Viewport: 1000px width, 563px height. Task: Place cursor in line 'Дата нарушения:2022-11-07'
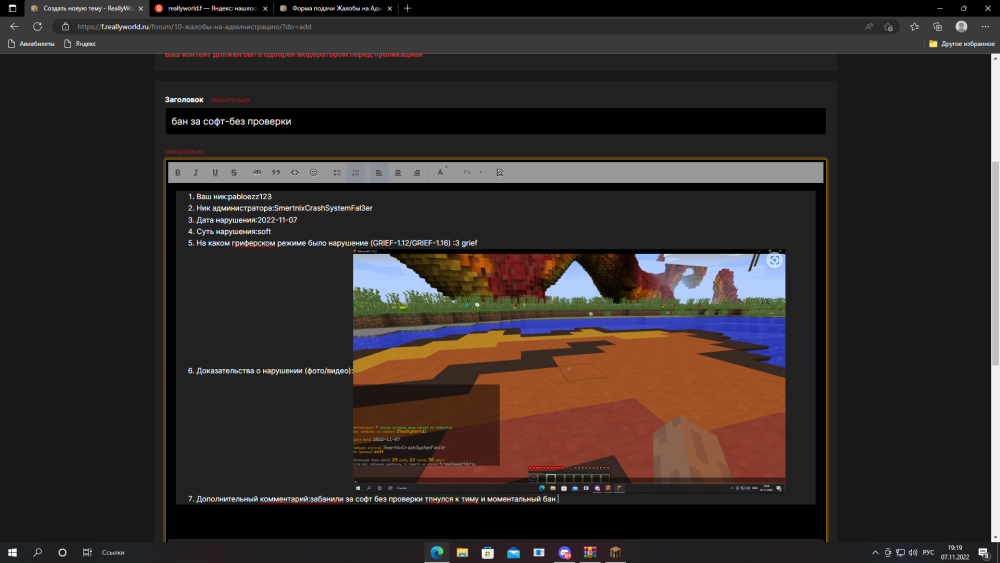pos(246,220)
